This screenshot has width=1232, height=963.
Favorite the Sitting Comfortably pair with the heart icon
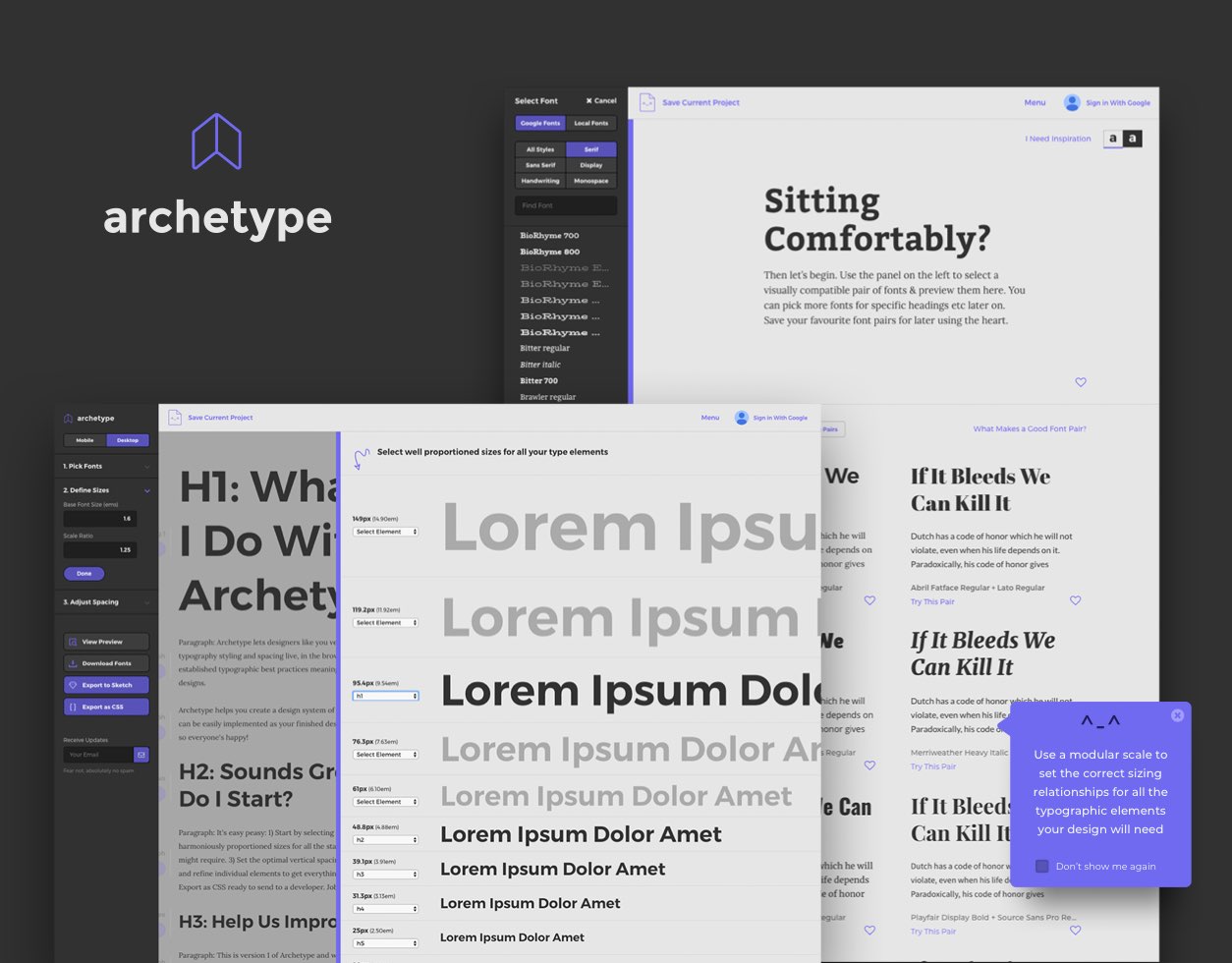[x=1081, y=382]
